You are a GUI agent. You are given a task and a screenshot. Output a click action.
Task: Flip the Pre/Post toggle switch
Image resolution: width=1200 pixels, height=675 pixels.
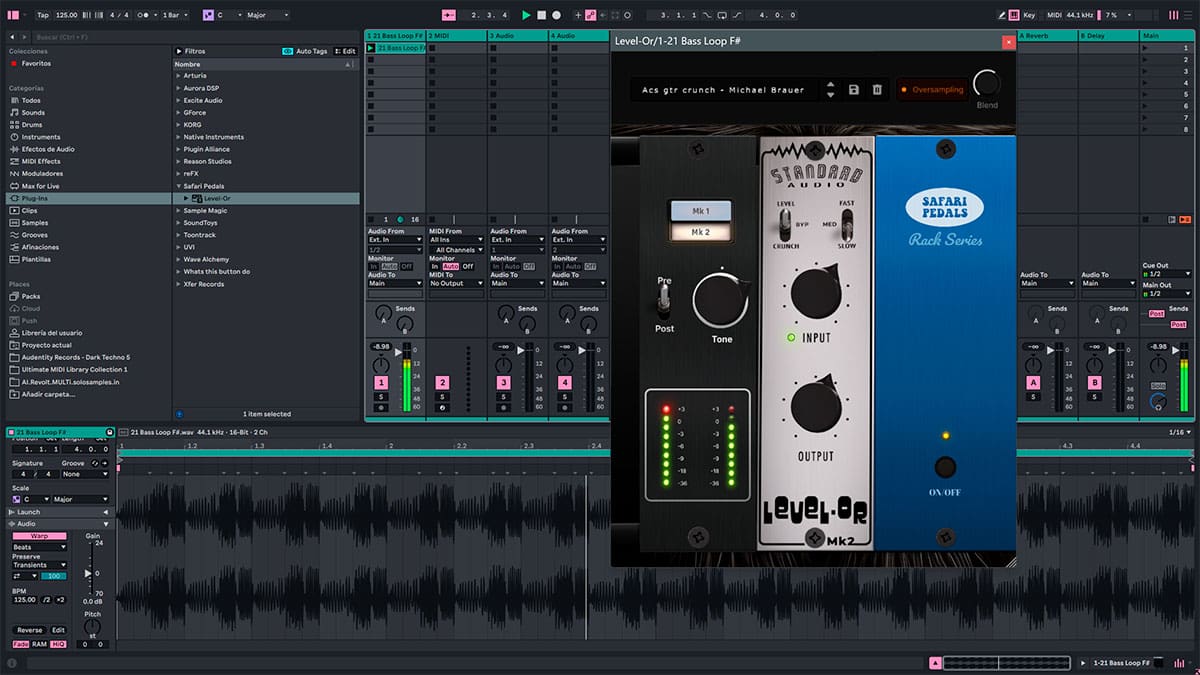pyautogui.click(x=664, y=303)
